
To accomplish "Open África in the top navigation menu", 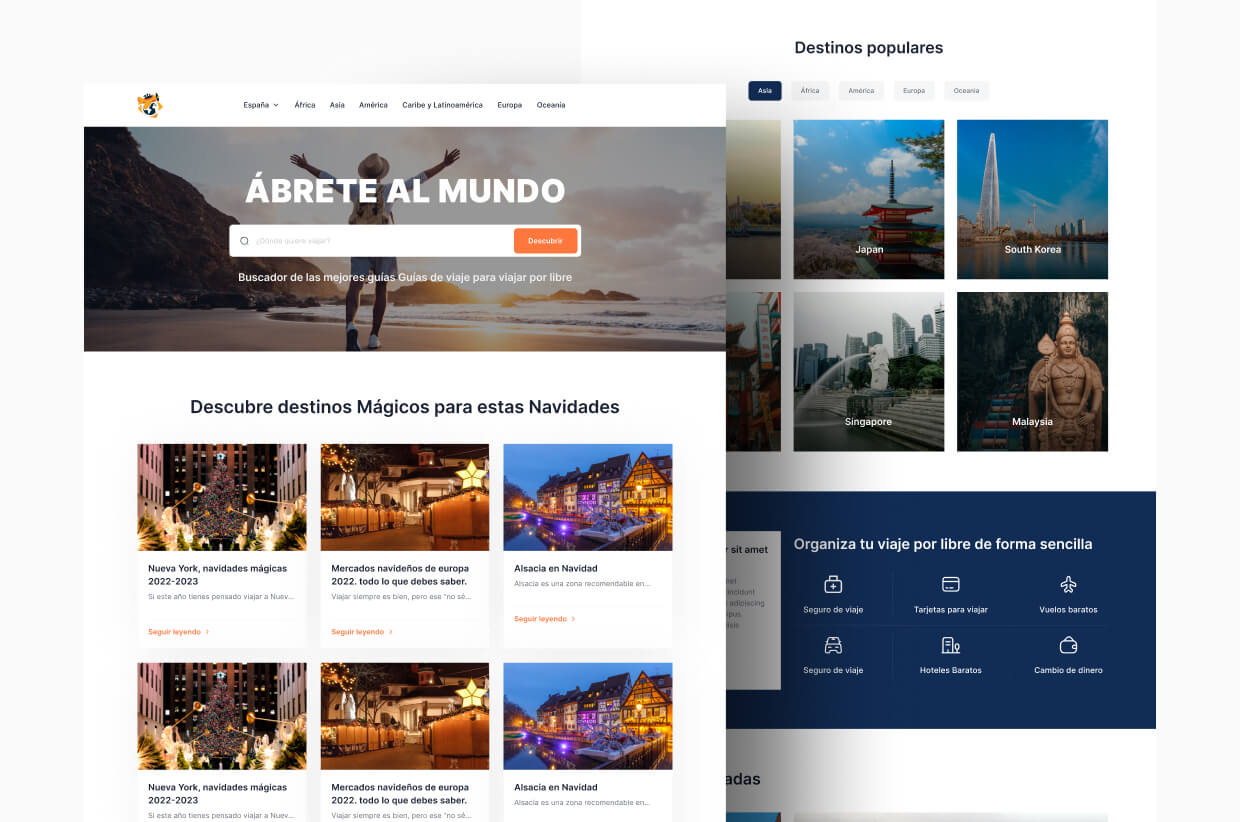I will coord(305,105).
